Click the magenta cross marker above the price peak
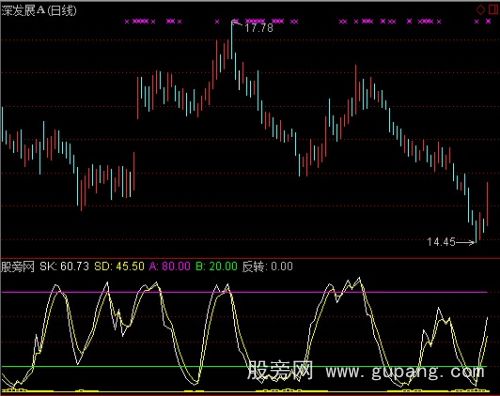Screen dimensions: 500x396 coord(235,21)
